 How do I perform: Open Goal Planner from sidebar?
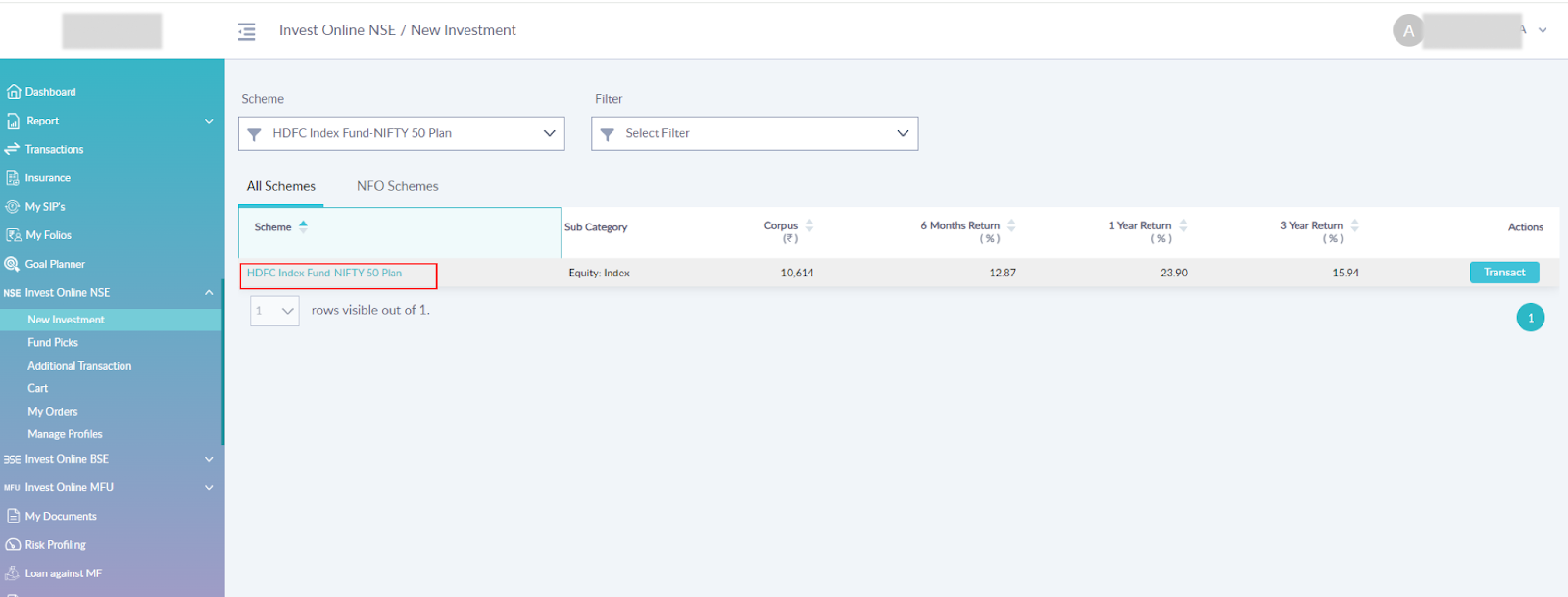click(55, 265)
